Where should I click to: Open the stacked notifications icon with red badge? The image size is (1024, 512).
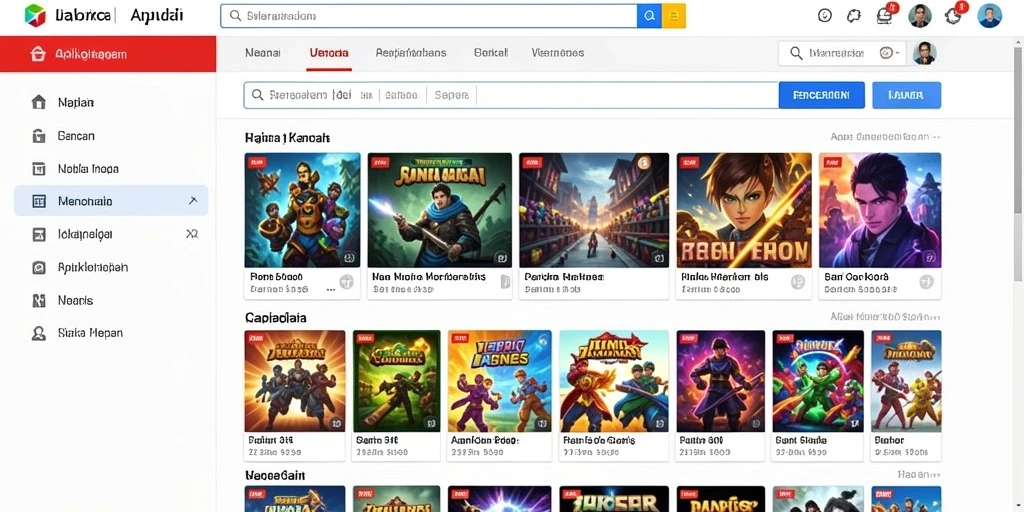886,14
